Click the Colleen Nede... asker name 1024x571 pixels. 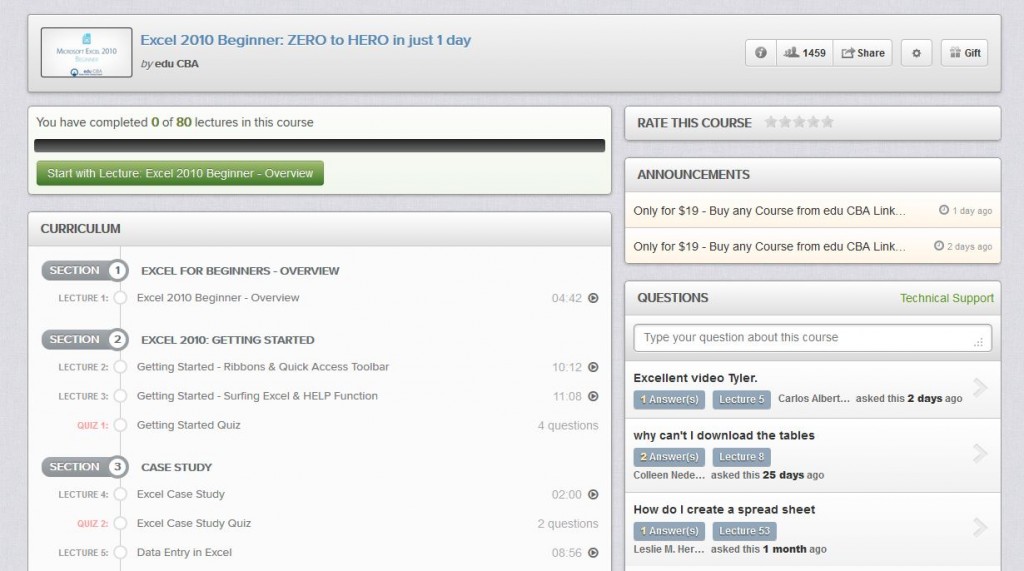pos(669,475)
